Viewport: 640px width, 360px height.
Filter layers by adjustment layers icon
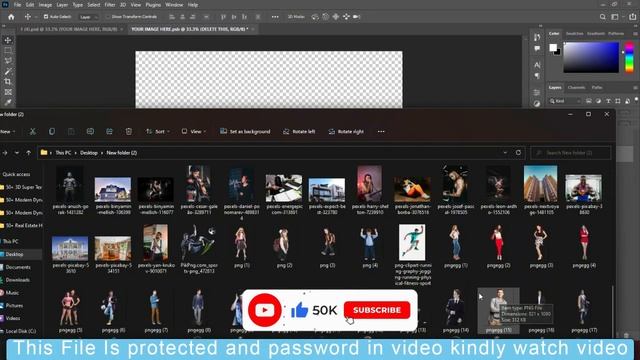click(598, 101)
